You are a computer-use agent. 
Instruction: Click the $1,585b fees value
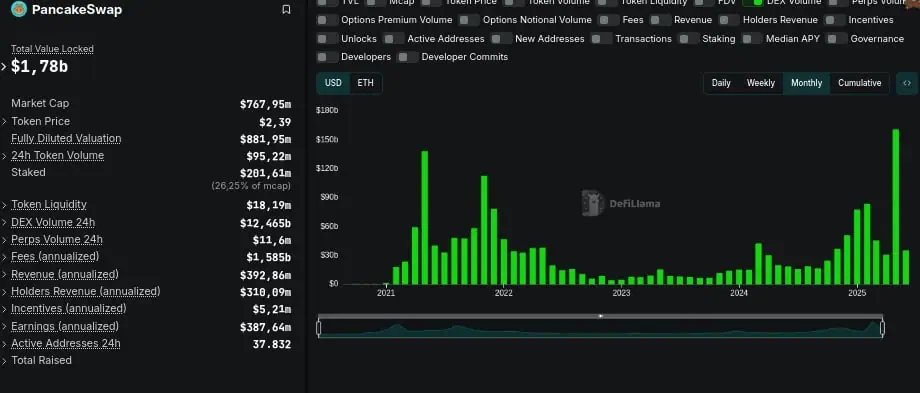tap(269, 258)
